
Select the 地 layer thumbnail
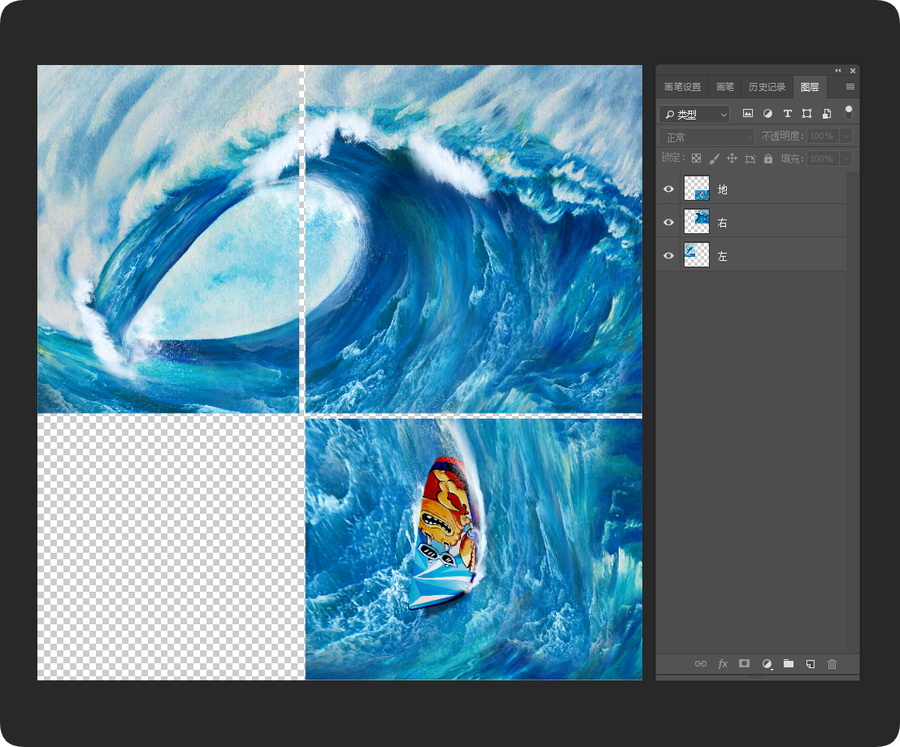(x=697, y=188)
